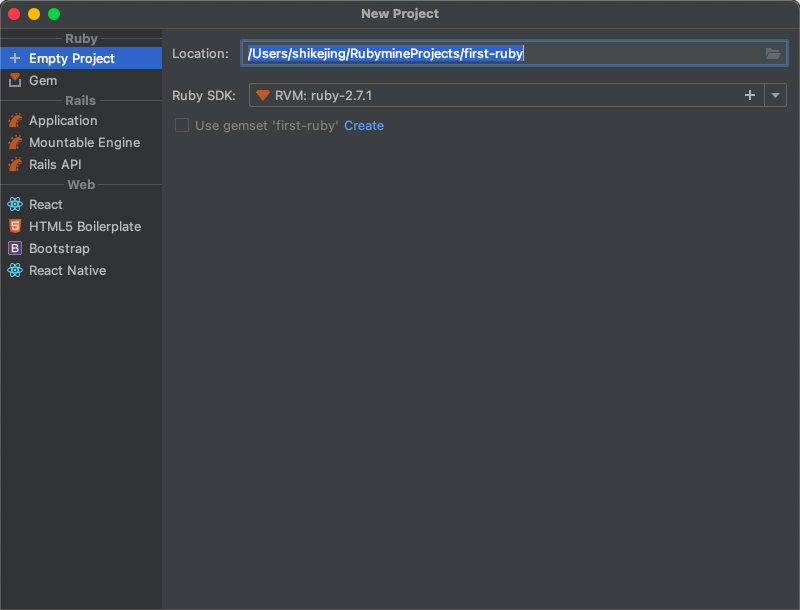Add a new Ruby SDK with plus
800x610 pixels.
749,95
